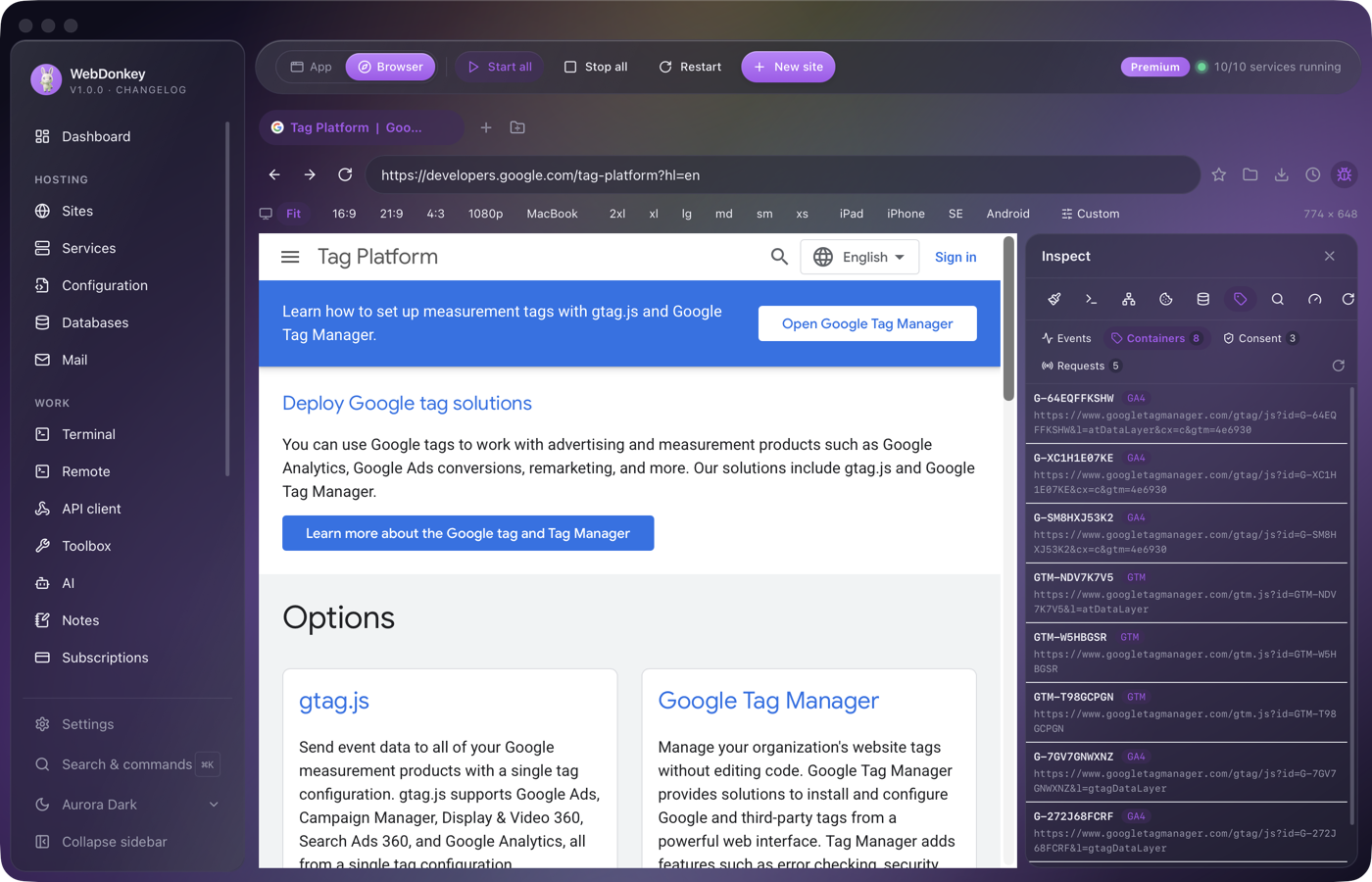The height and width of the screenshot is (882, 1372).
Task: Open browsing history clock icon
Action: (x=1313, y=174)
